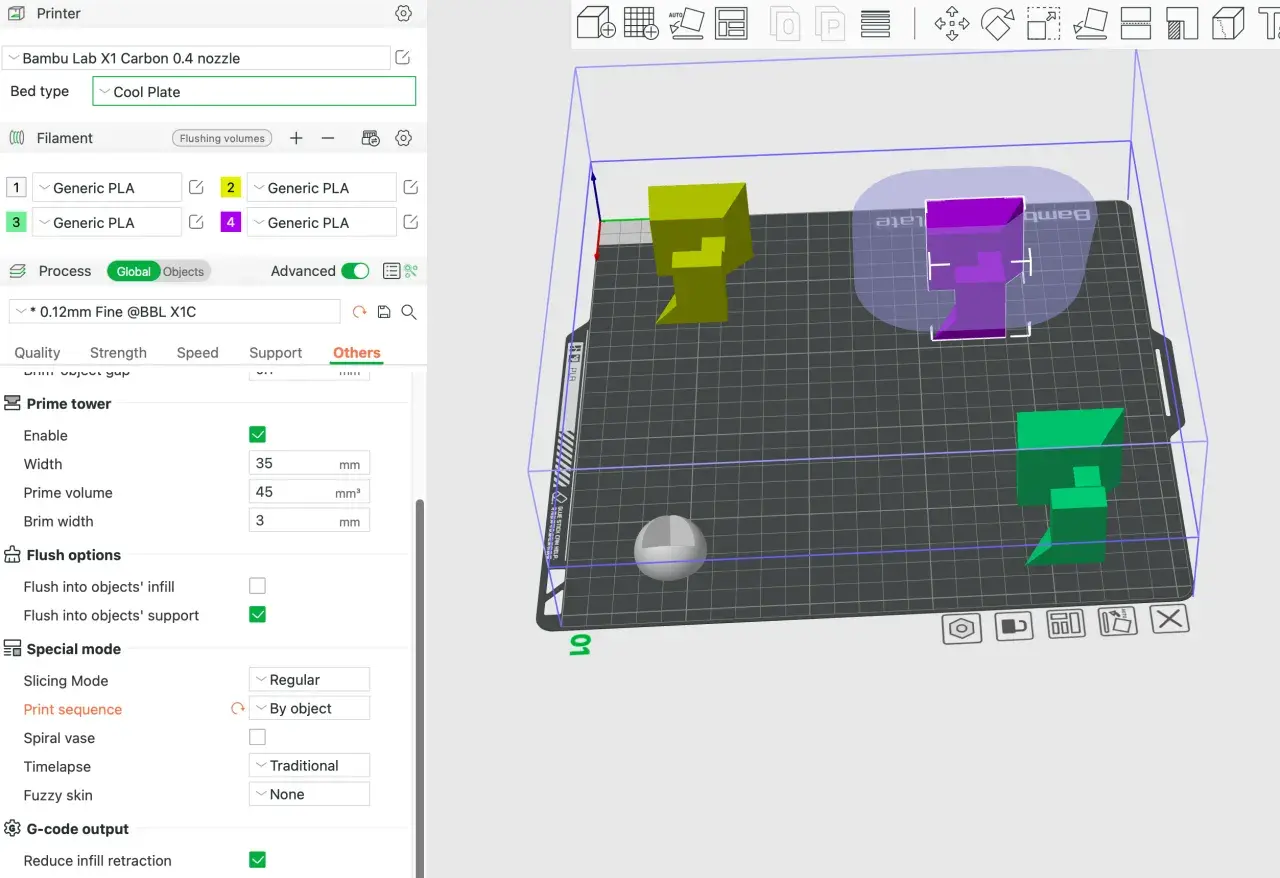Open the Seam painting tool
1280x878 pixels.
click(1228, 23)
